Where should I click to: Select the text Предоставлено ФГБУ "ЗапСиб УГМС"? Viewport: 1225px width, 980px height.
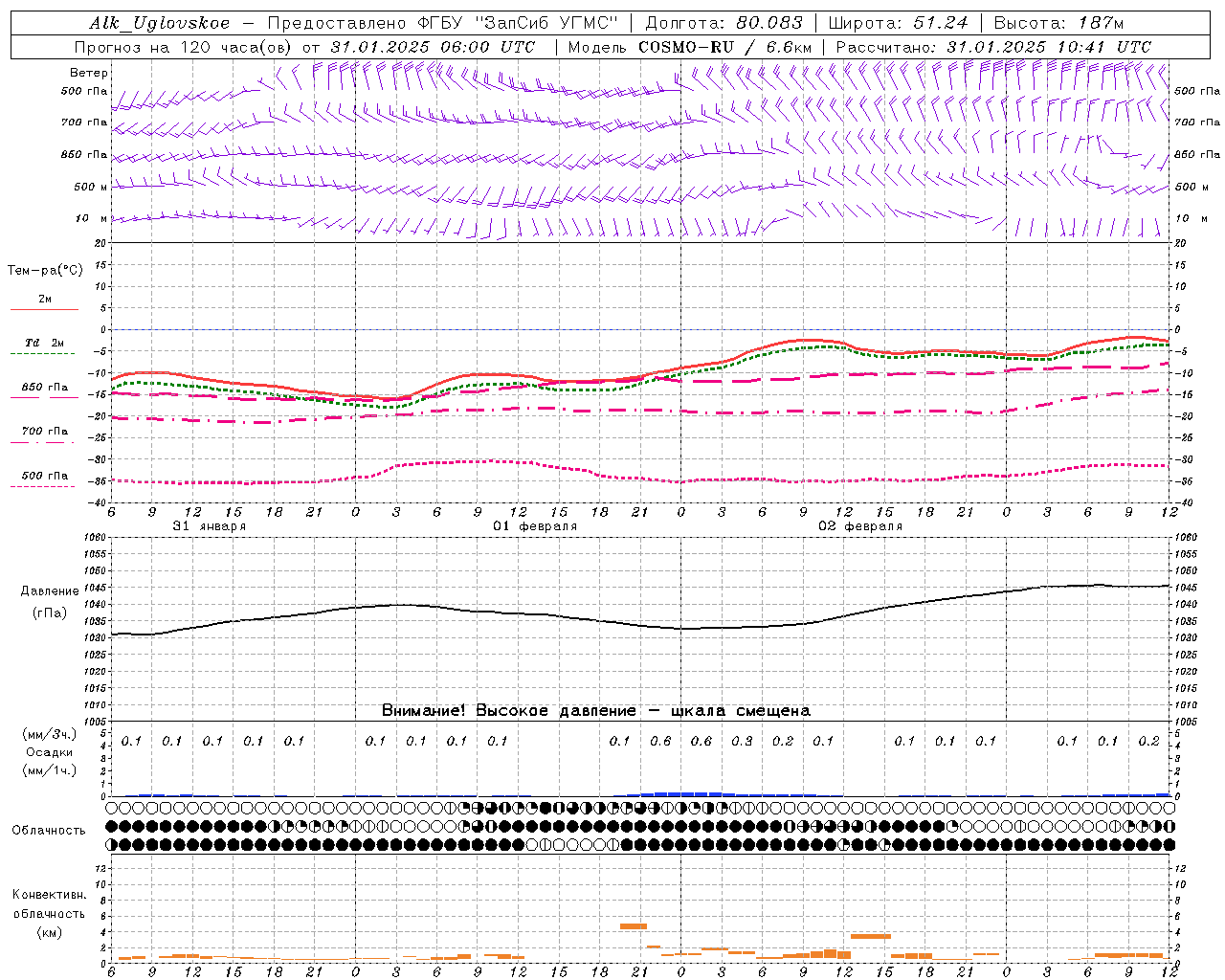442,23
